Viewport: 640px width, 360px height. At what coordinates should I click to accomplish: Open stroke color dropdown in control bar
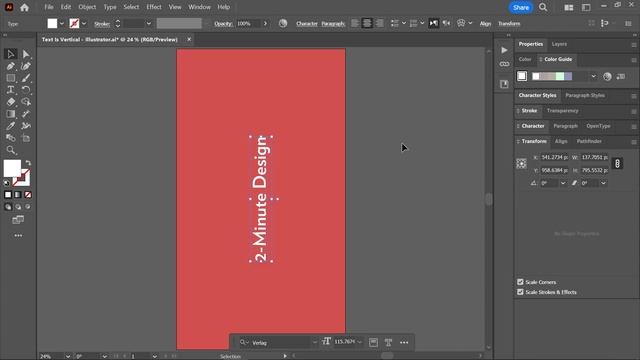(84, 24)
